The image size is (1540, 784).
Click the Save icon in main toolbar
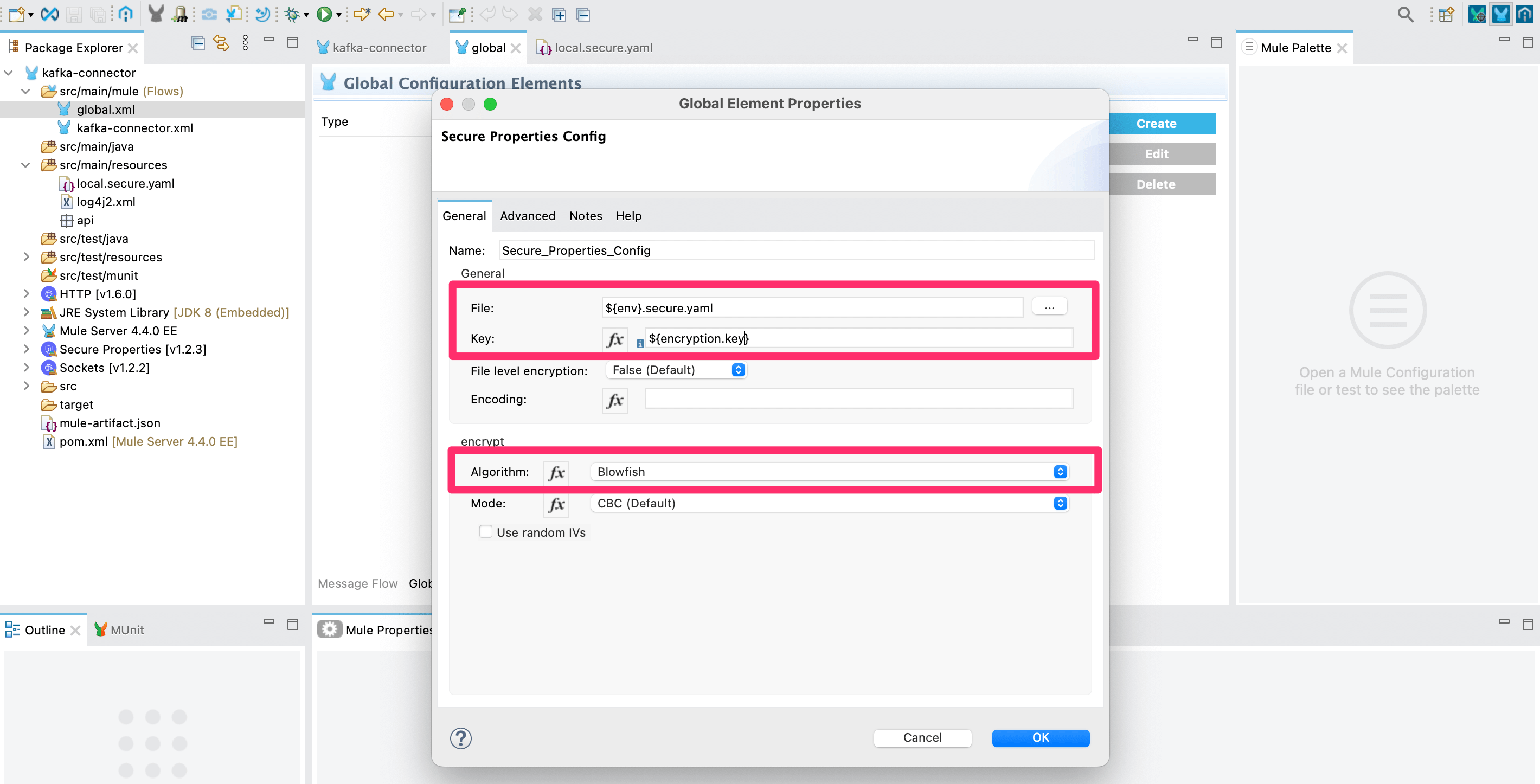pos(74,14)
